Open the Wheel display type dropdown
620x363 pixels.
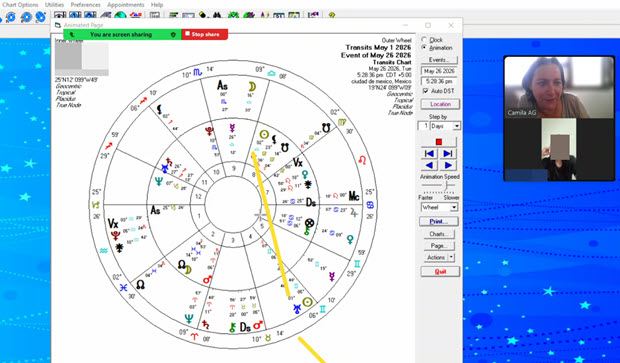[x=454, y=207]
